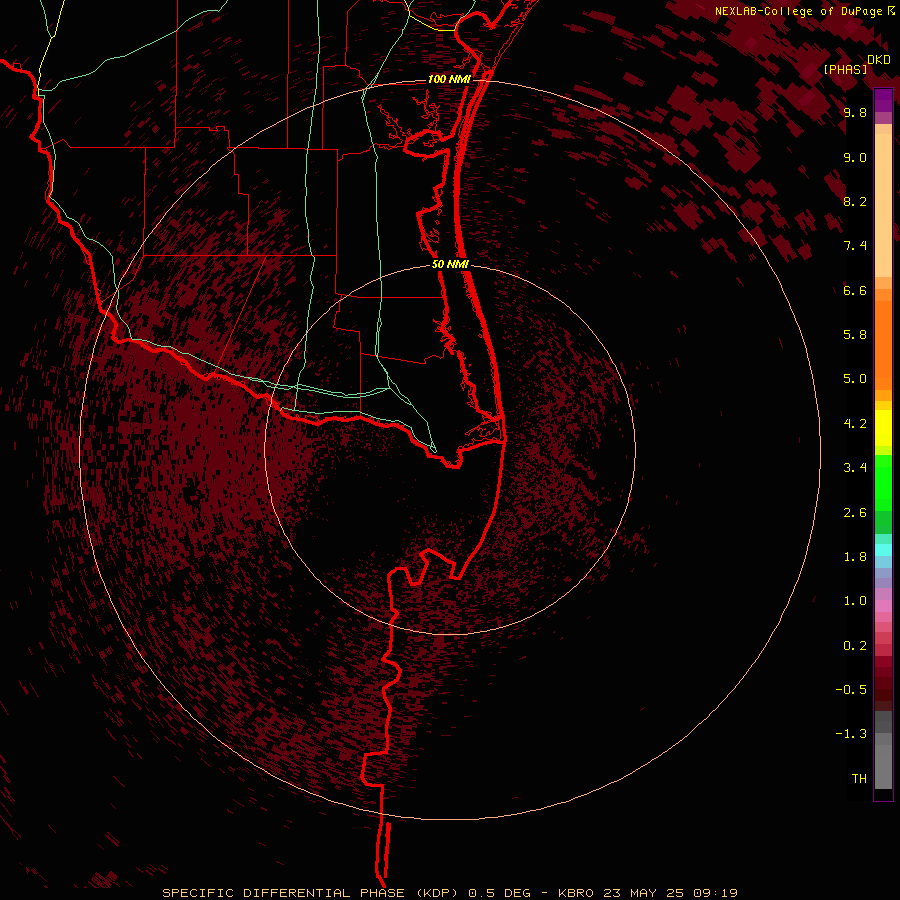The width and height of the screenshot is (900, 900).
Task: Click the 1.8 scale value
Action: (855, 557)
